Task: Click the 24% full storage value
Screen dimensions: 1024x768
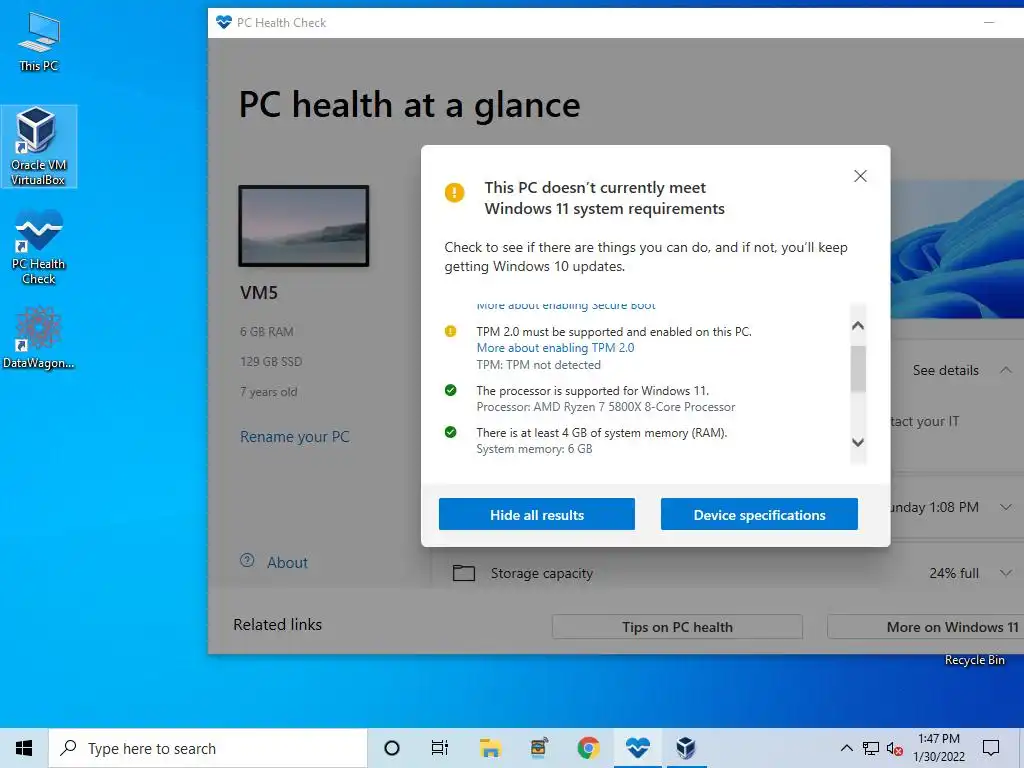Action: coord(954,573)
